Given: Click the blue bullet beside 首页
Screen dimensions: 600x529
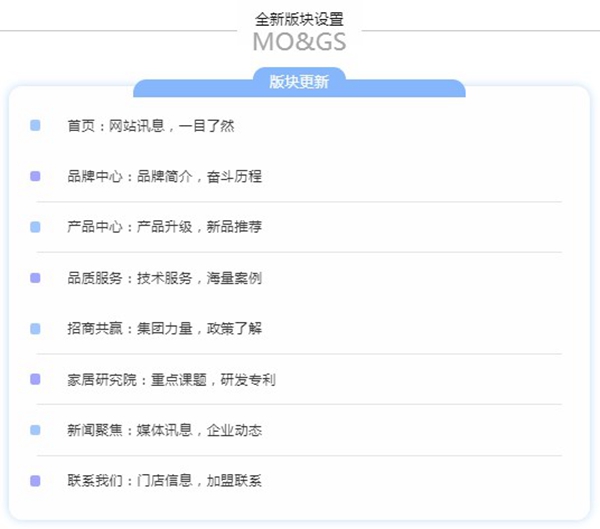Looking at the screenshot, I should tap(35, 125).
